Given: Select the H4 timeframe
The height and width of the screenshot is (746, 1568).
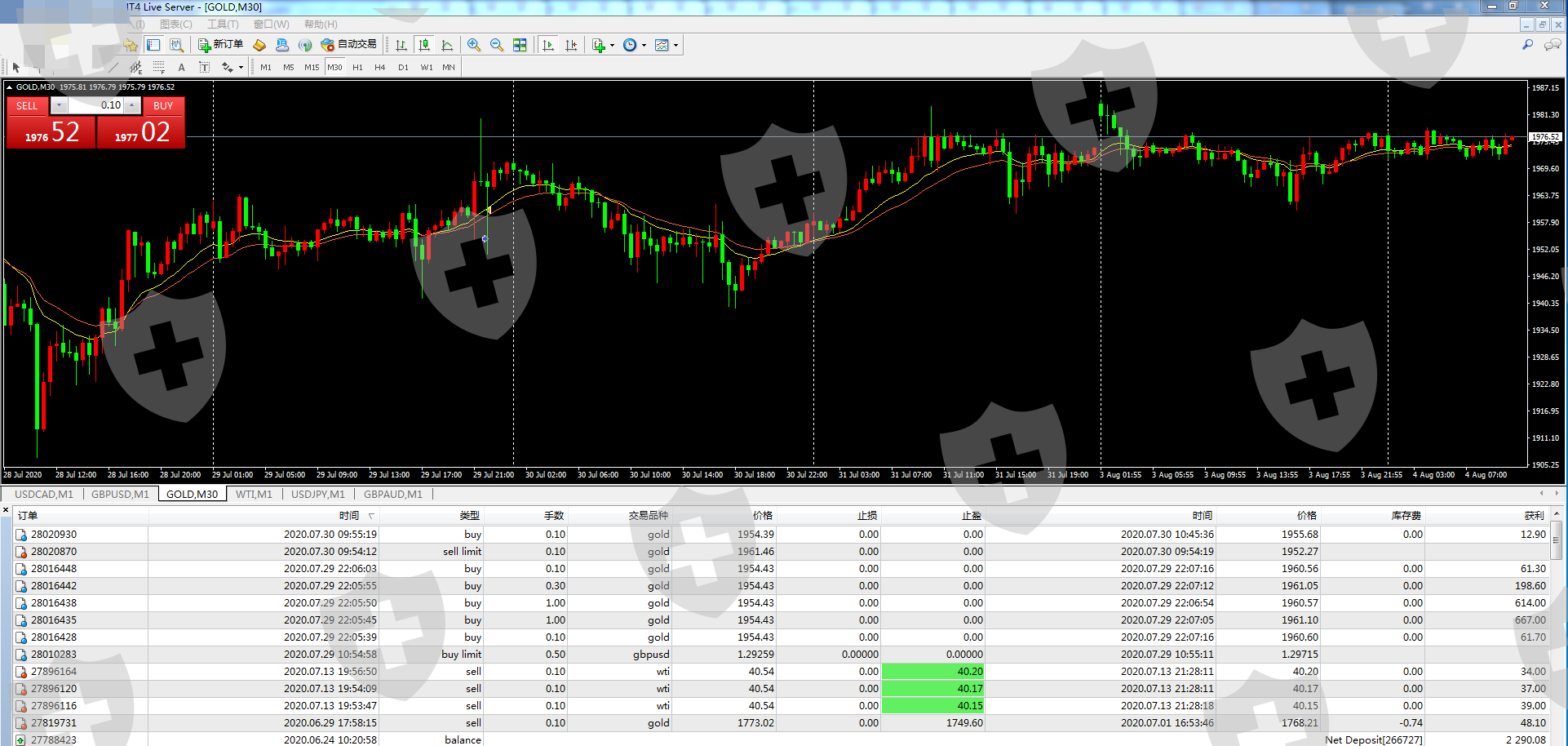Looking at the screenshot, I should 379,68.
